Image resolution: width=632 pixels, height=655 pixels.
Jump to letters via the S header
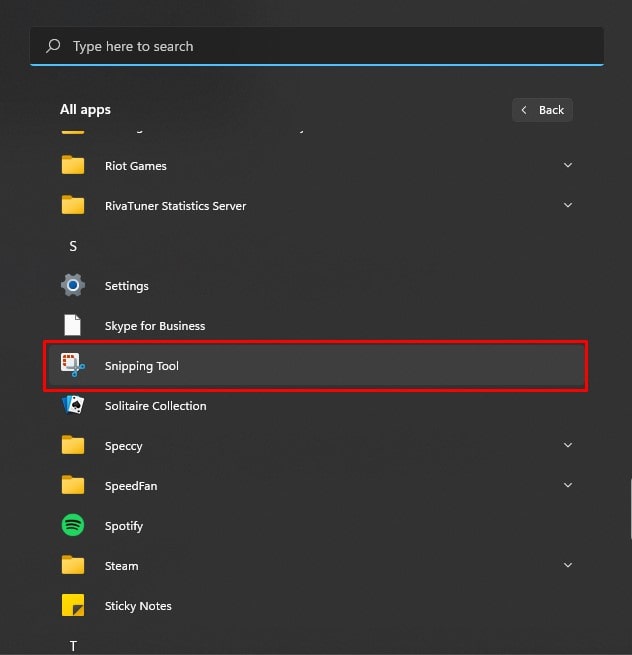coord(73,246)
